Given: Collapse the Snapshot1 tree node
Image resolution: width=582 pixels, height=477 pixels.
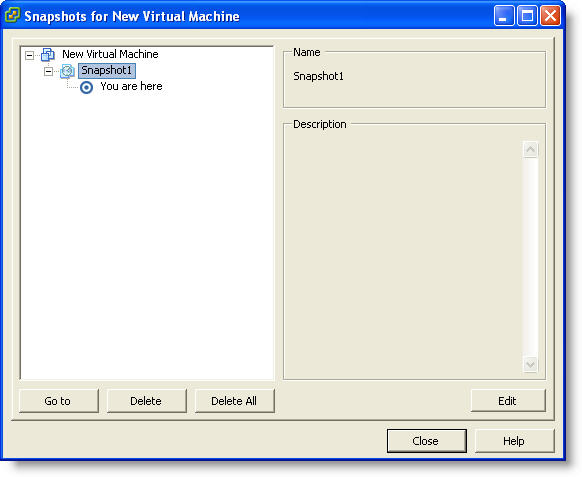Looking at the screenshot, I should point(48,71).
